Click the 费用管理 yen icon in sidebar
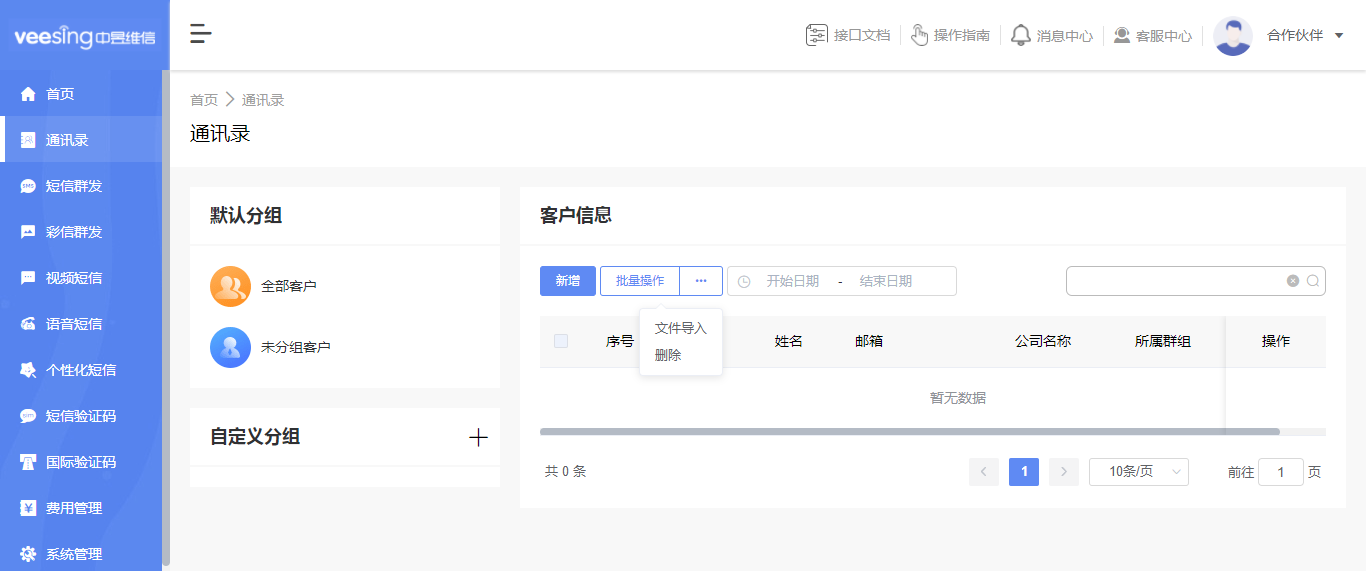The height and width of the screenshot is (571, 1366). [x=28, y=508]
